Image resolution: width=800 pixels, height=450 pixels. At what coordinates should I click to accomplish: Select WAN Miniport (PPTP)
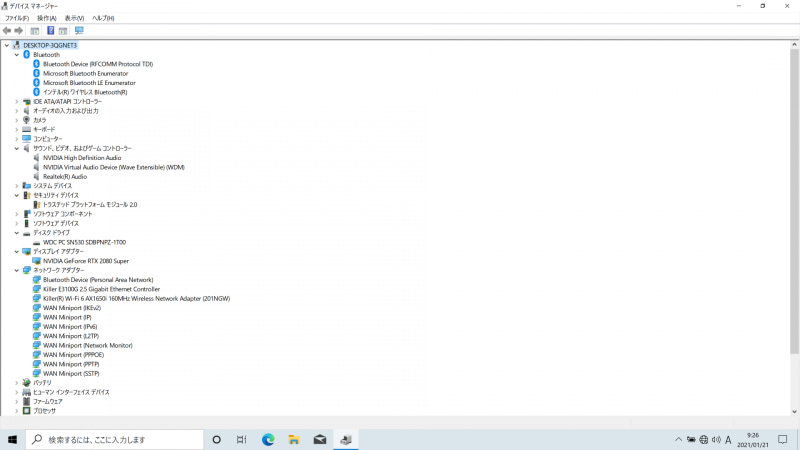coord(71,364)
